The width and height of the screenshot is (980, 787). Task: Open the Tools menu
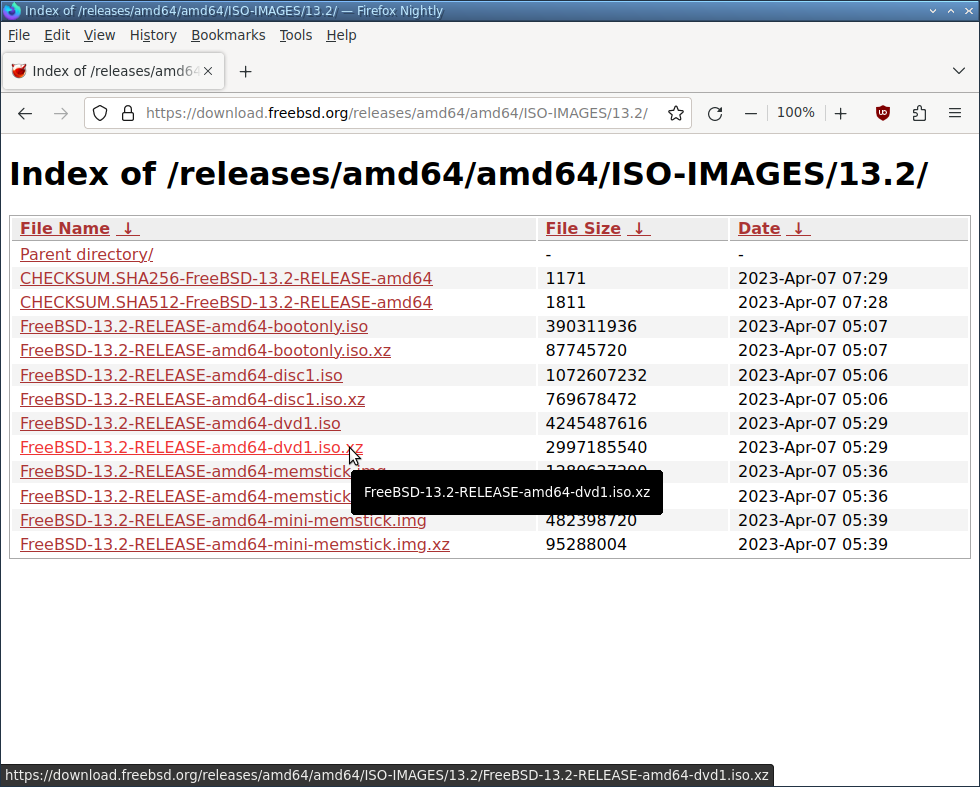296,35
